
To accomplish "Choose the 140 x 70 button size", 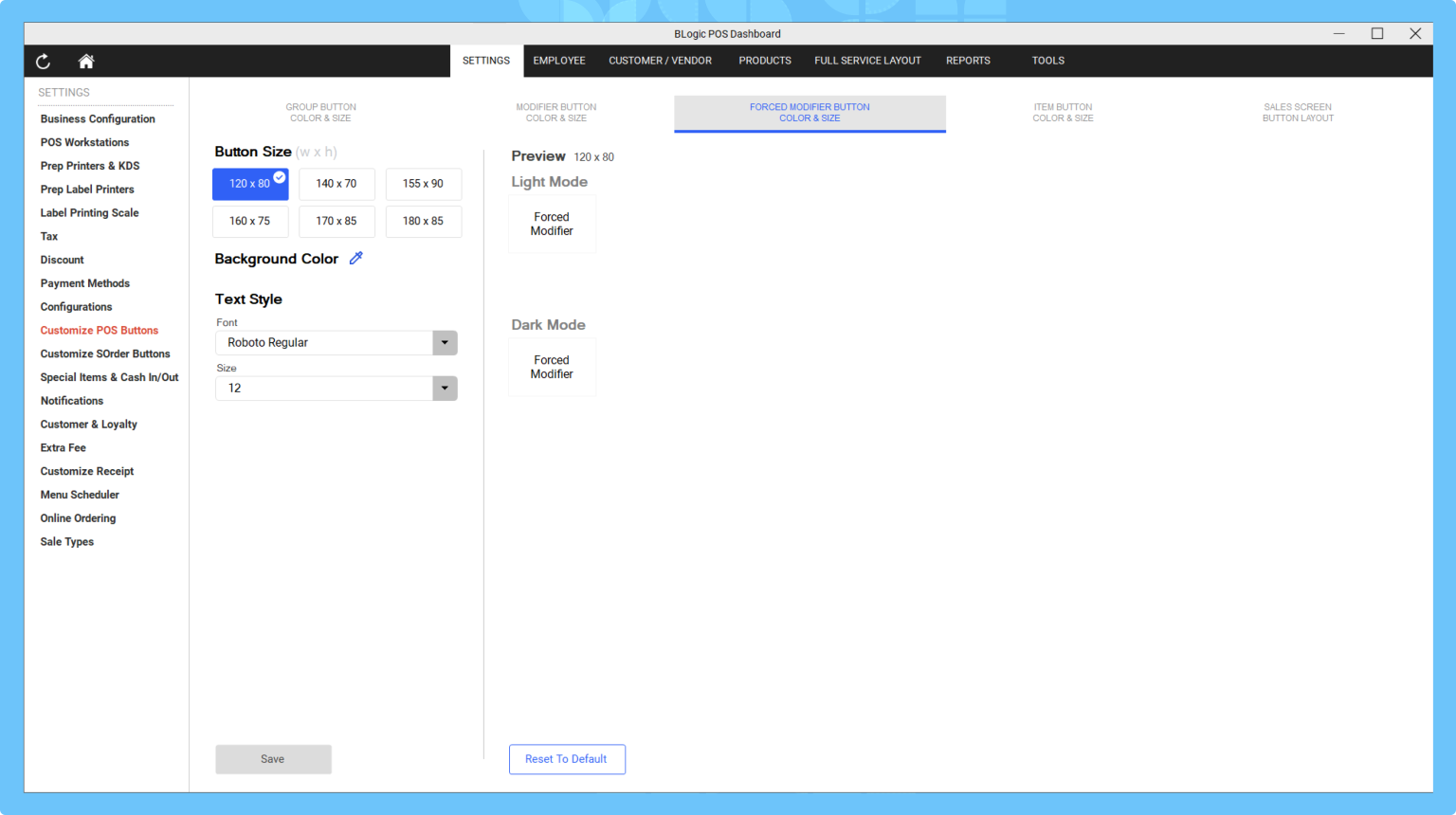I will point(337,184).
